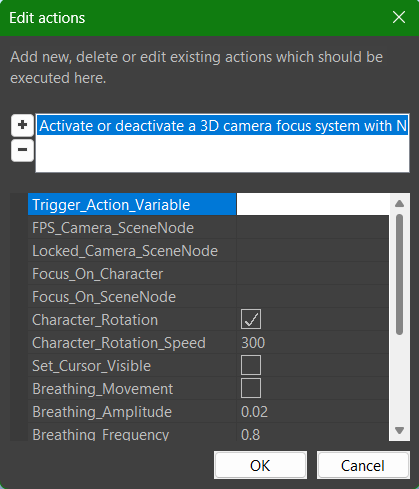
Task: Select the Trigger_Action_Variable property row
Action: pyautogui.click(x=132, y=204)
